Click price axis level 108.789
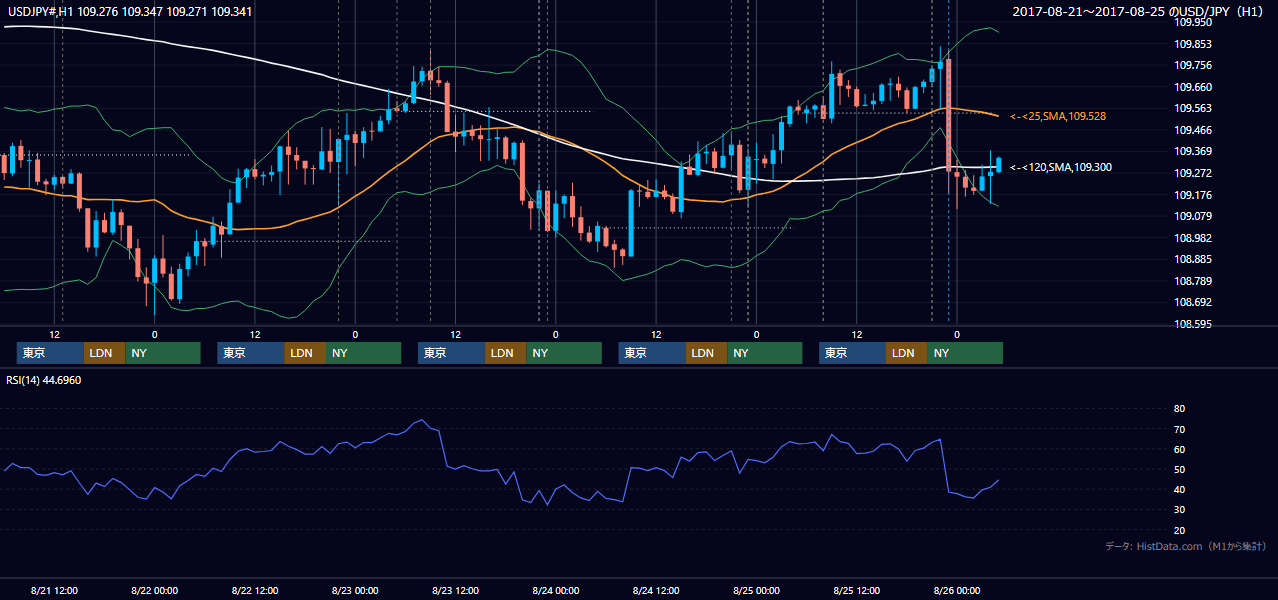This screenshot has width=1278, height=600. 1193,281
